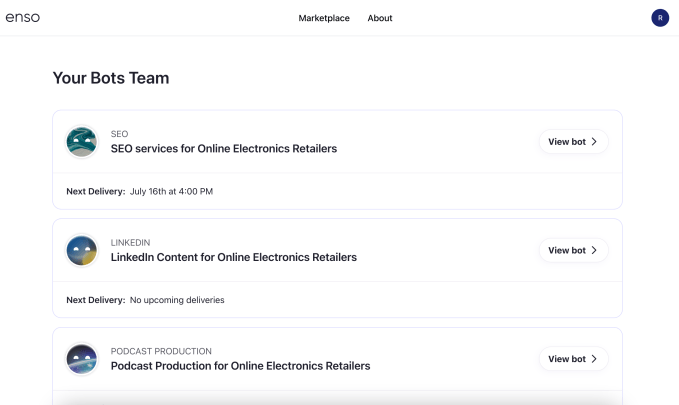Click the July 16th at 4:00 PM delivery
679x405 pixels.
171,191
